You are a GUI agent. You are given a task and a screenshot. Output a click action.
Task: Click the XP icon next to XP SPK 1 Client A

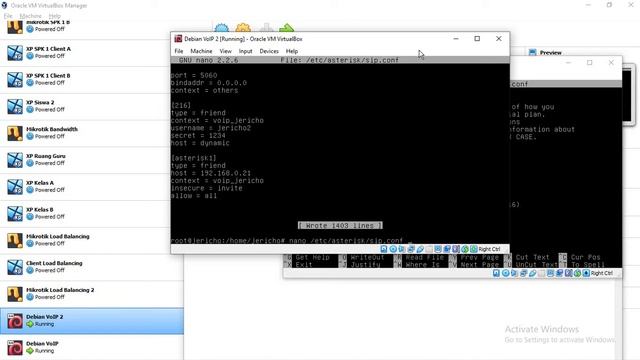[x=15, y=53]
